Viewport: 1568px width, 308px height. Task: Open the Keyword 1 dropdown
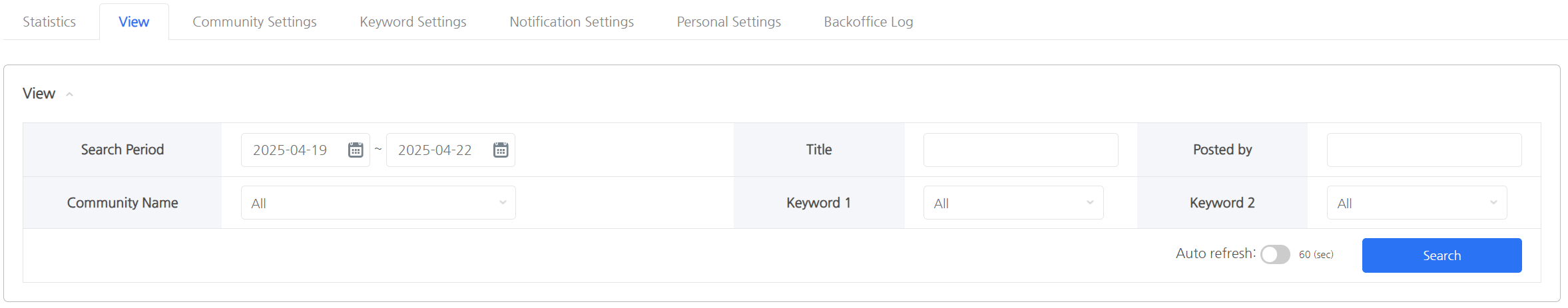pyautogui.click(x=1013, y=203)
